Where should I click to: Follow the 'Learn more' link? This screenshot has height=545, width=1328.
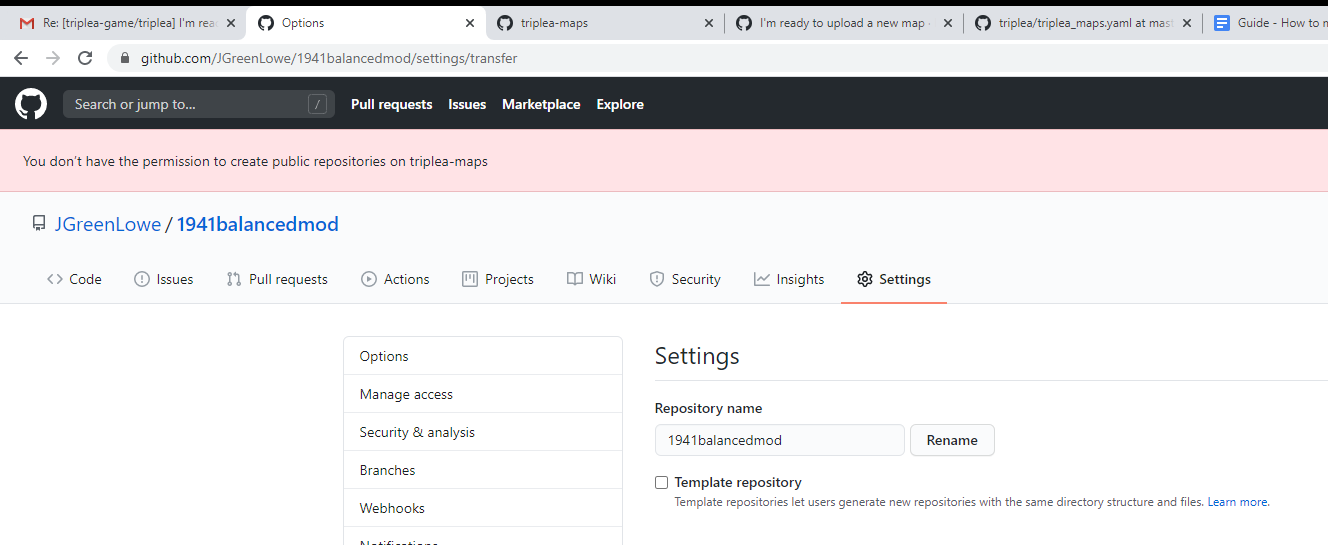(1238, 502)
